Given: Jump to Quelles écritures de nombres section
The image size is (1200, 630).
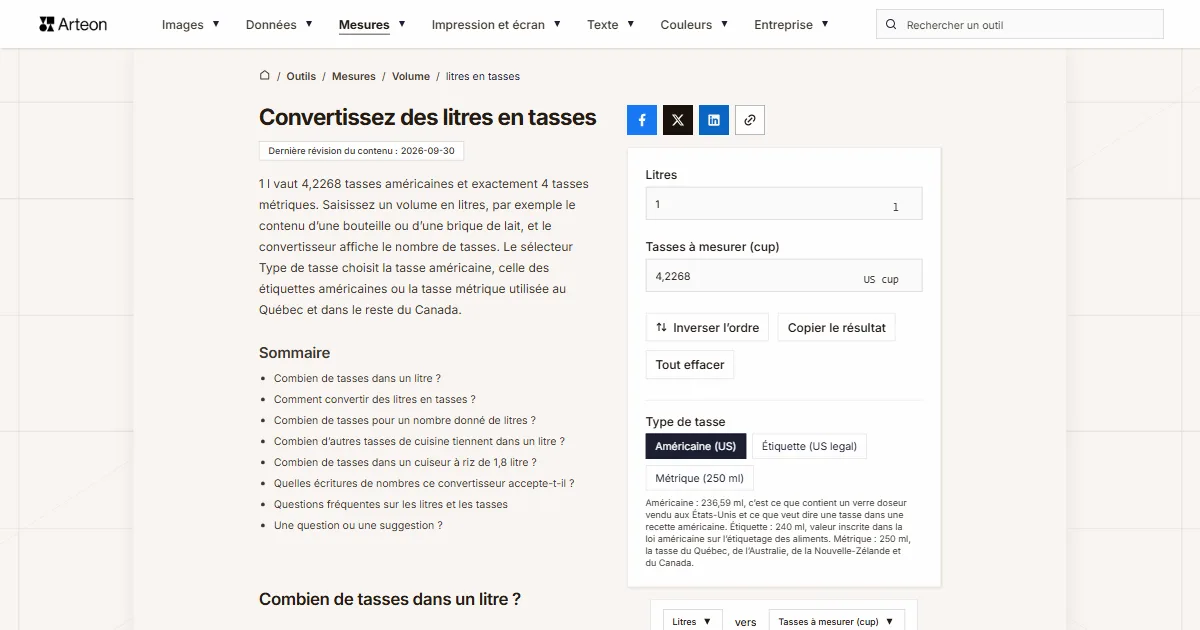Looking at the screenshot, I should (x=424, y=483).
